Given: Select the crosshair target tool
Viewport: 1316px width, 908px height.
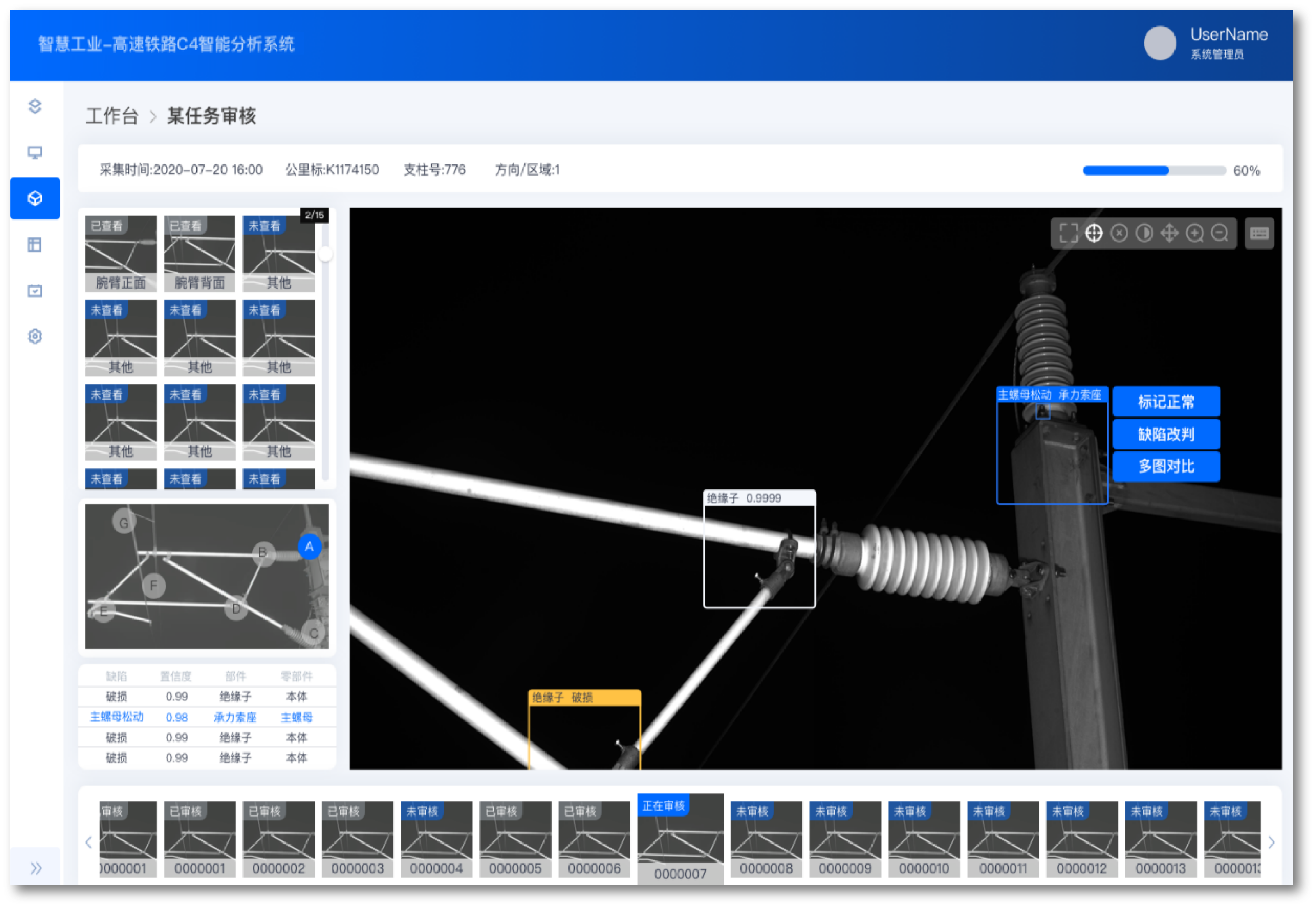Looking at the screenshot, I should (x=1093, y=233).
